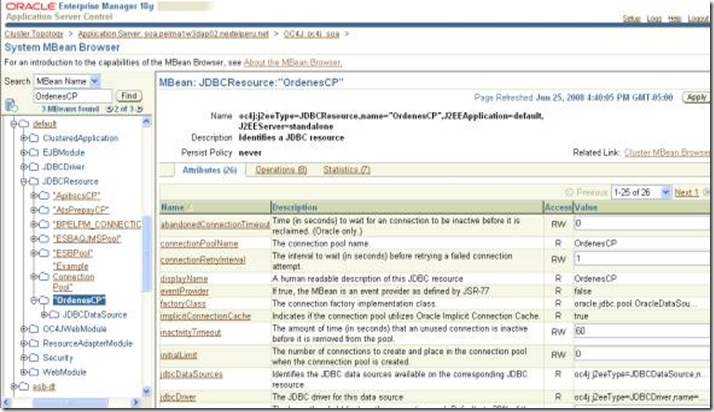Open About the MBean Browser link
Image resolution: width=714 pixels, height=412 pixels.
[x=293, y=62]
